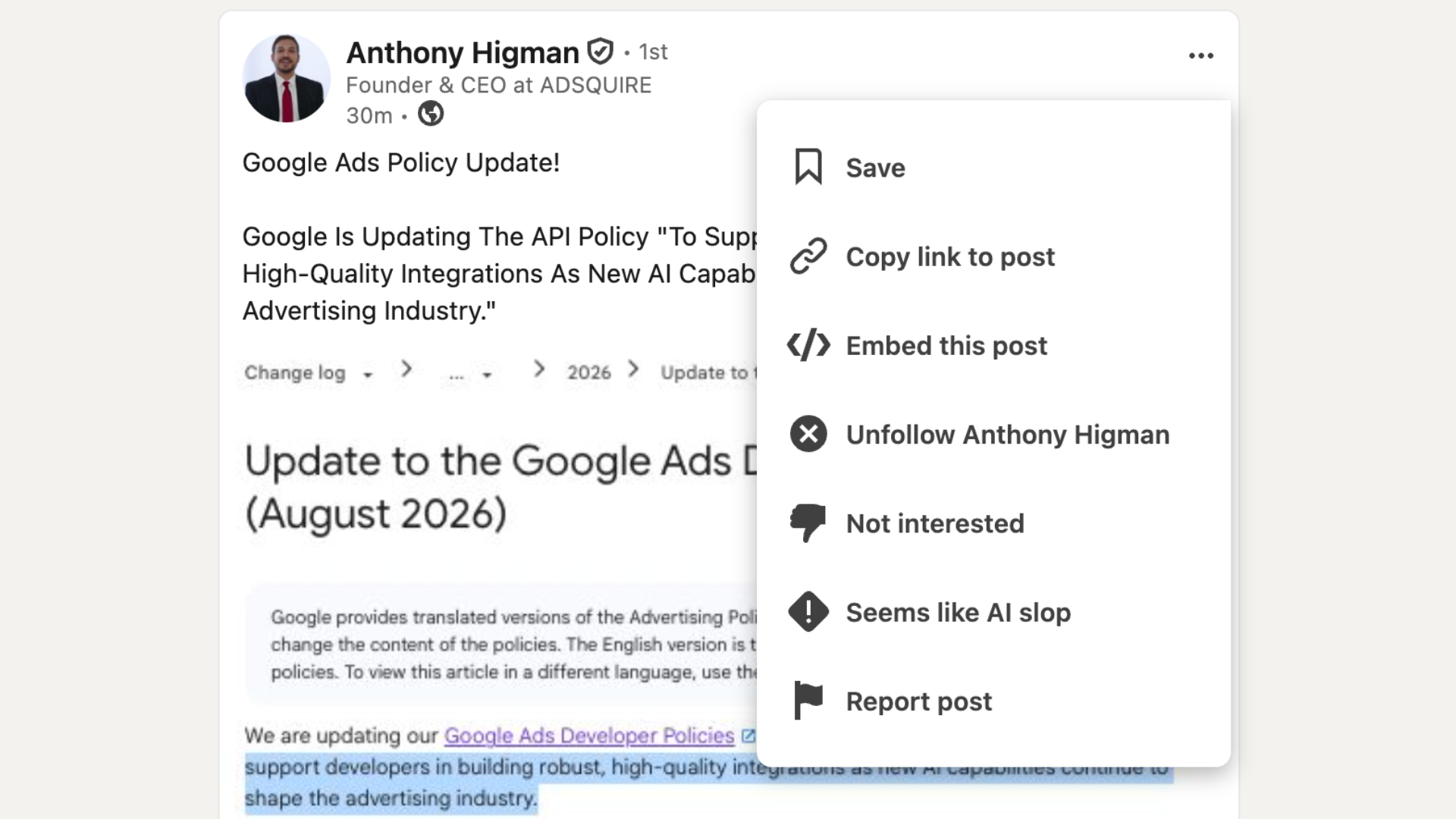Screen dimensions: 1456x819
Task: Select Copy link to post
Action: (x=950, y=256)
